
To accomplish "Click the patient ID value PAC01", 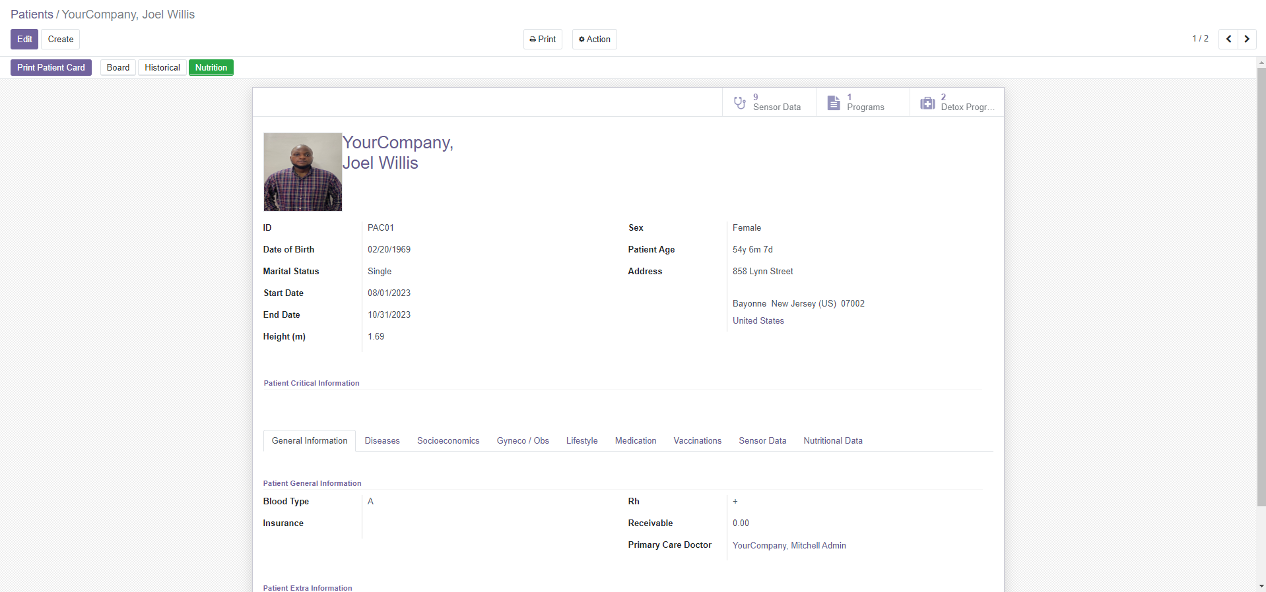I will point(381,228).
